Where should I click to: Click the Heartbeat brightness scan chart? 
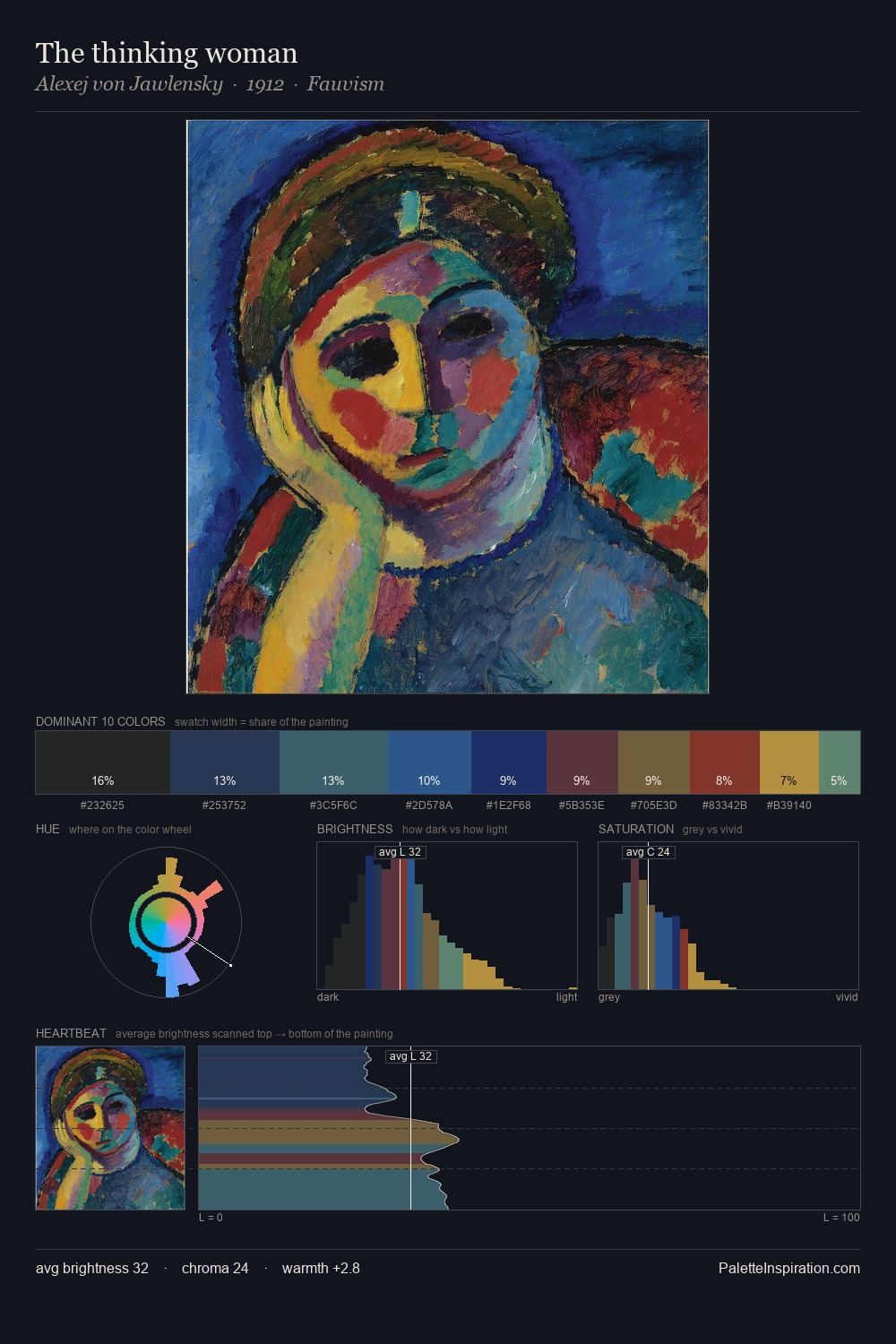tap(530, 1128)
